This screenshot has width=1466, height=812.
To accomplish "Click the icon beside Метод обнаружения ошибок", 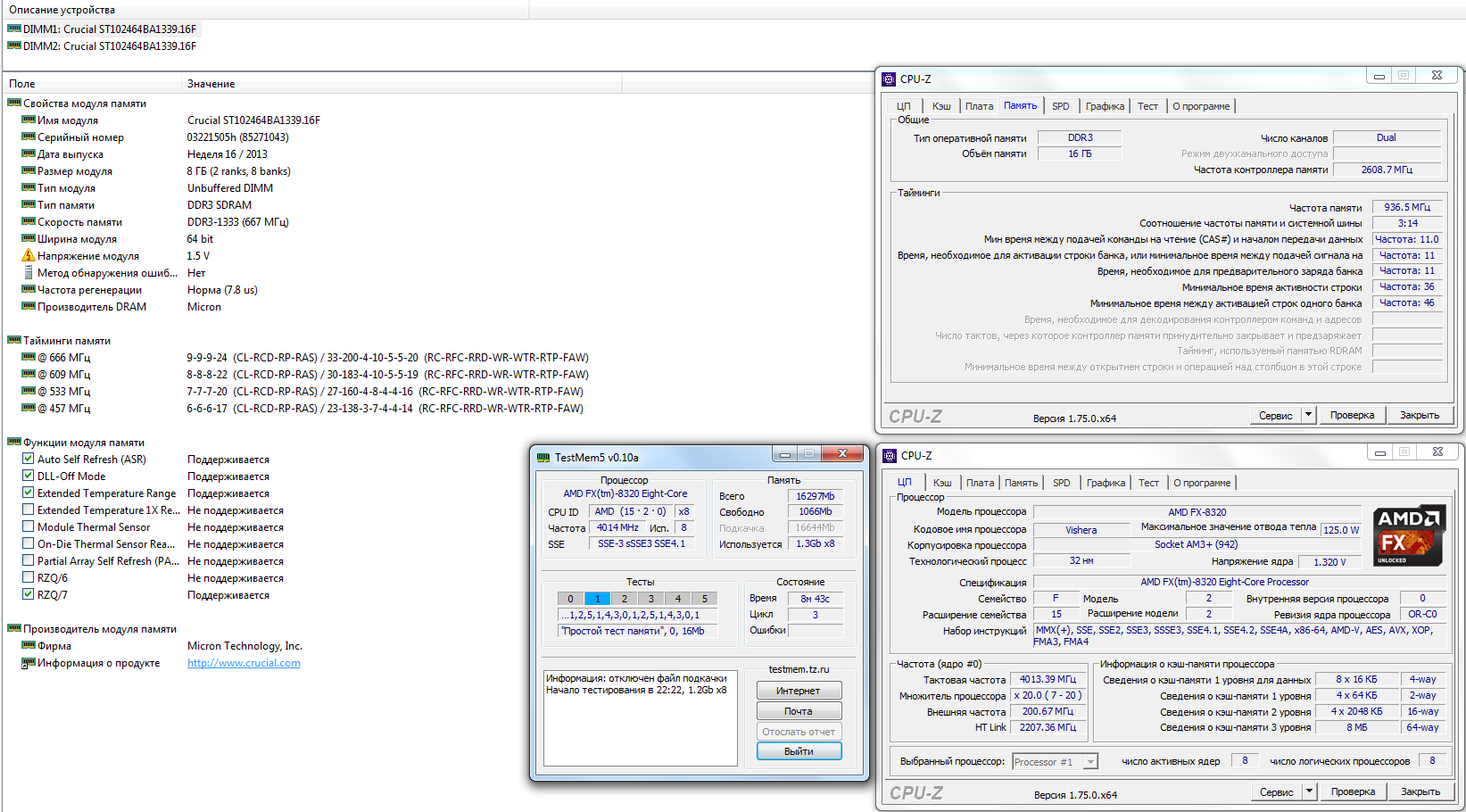I will 29,272.
